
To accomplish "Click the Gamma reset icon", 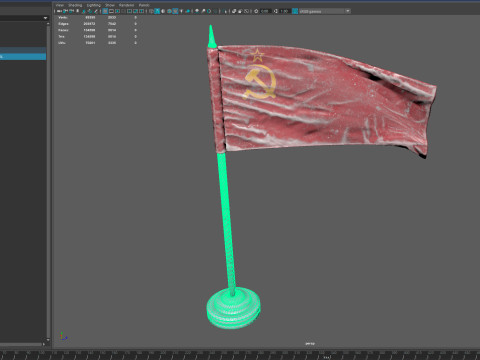I will pos(276,11).
